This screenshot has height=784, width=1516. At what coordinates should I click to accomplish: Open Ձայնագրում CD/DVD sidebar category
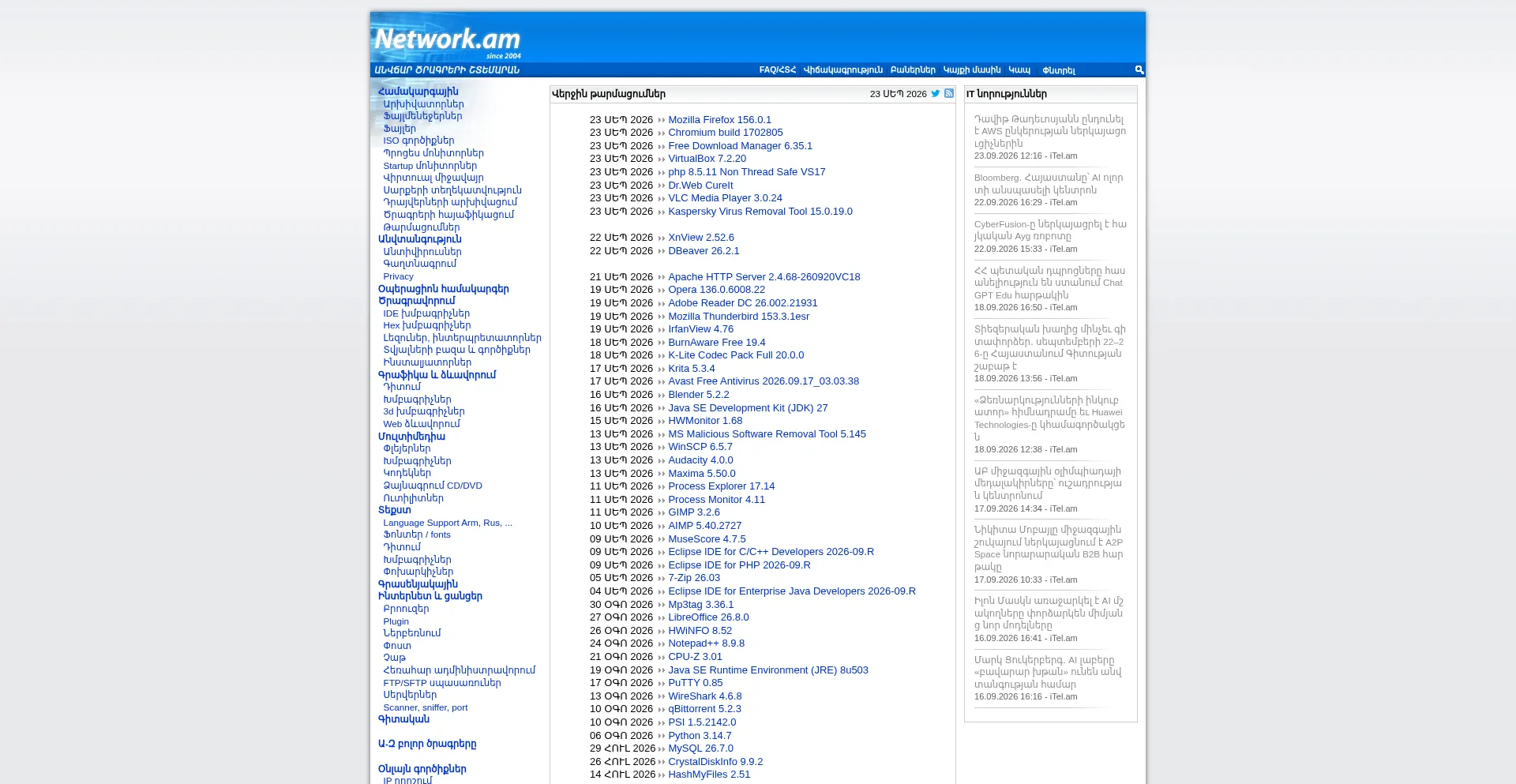click(433, 486)
